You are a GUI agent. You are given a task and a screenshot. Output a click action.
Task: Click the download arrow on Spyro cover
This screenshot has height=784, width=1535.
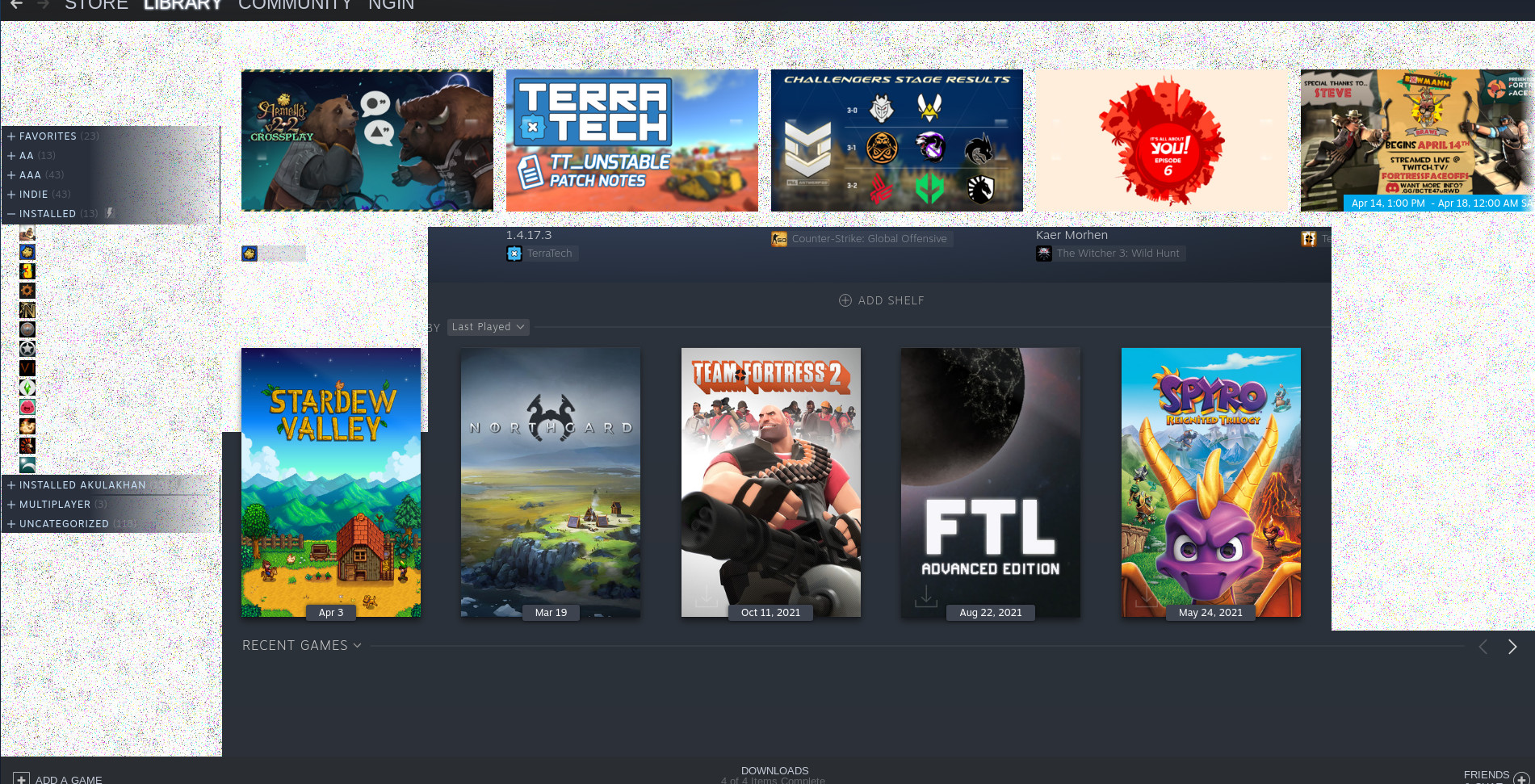(x=1147, y=597)
